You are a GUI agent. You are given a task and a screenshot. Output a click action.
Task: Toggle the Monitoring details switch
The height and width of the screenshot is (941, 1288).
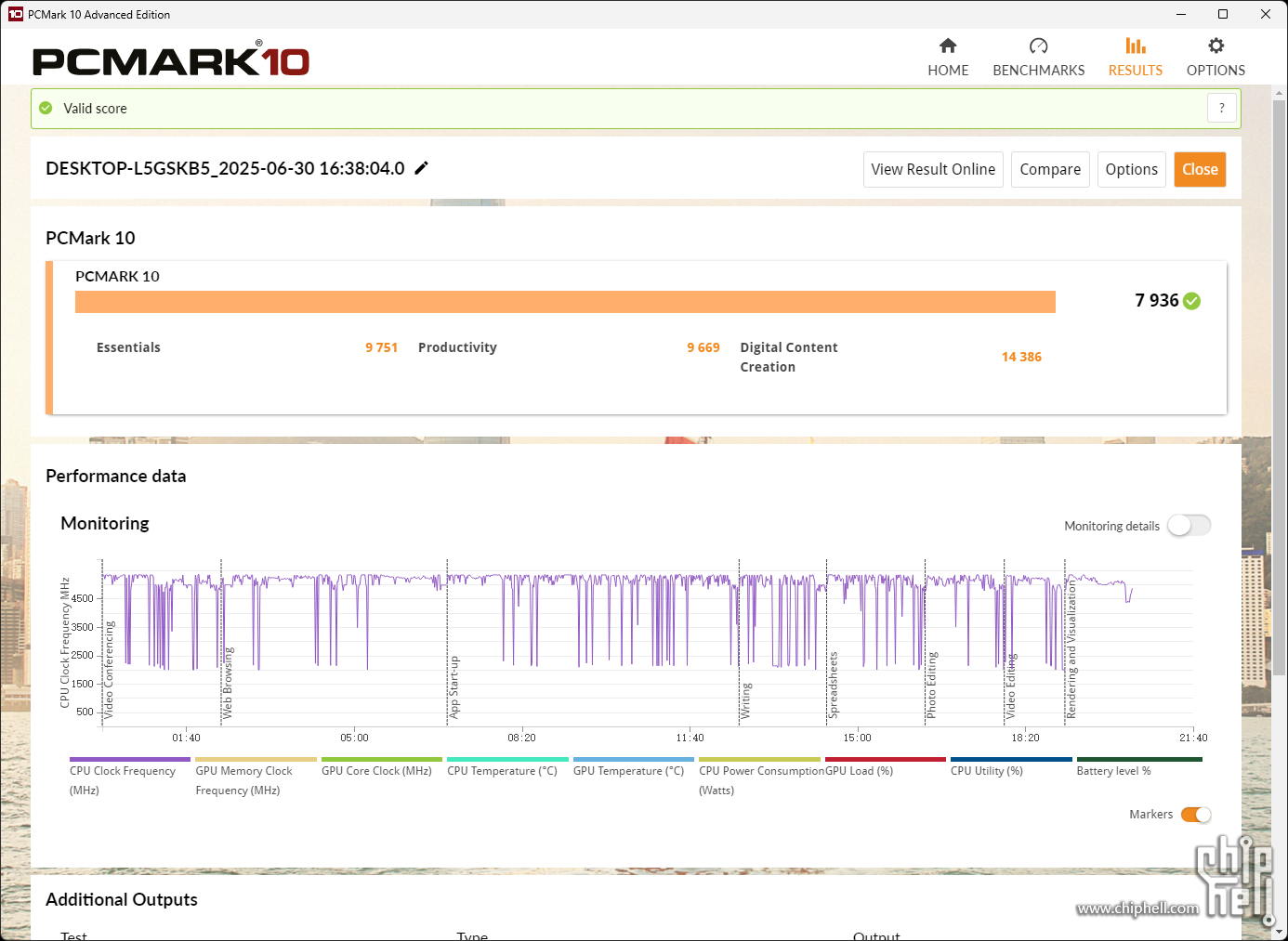[x=1189, y=526]
